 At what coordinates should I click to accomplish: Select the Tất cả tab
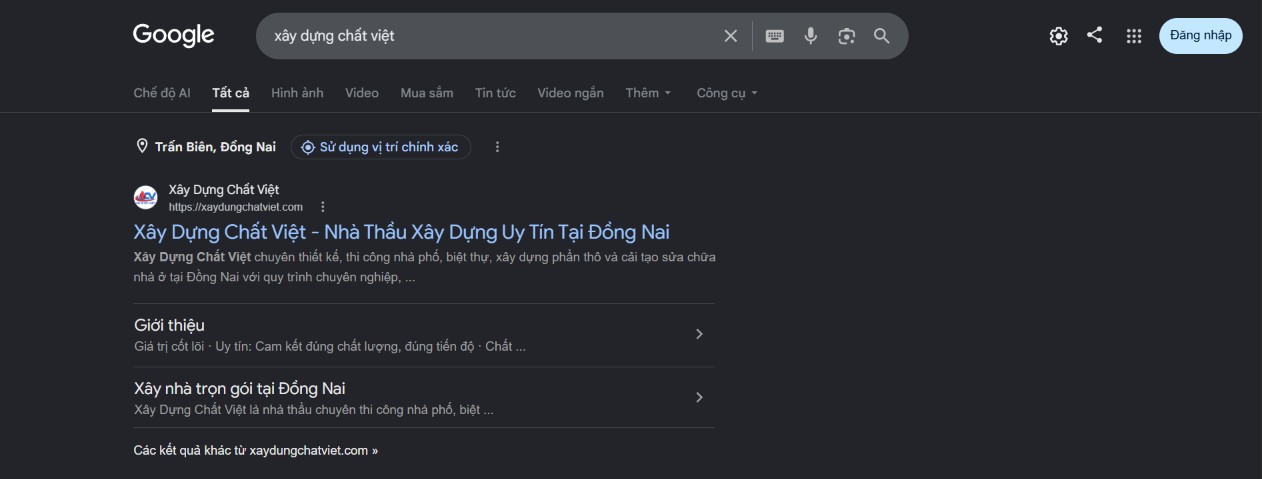(231, 93)
